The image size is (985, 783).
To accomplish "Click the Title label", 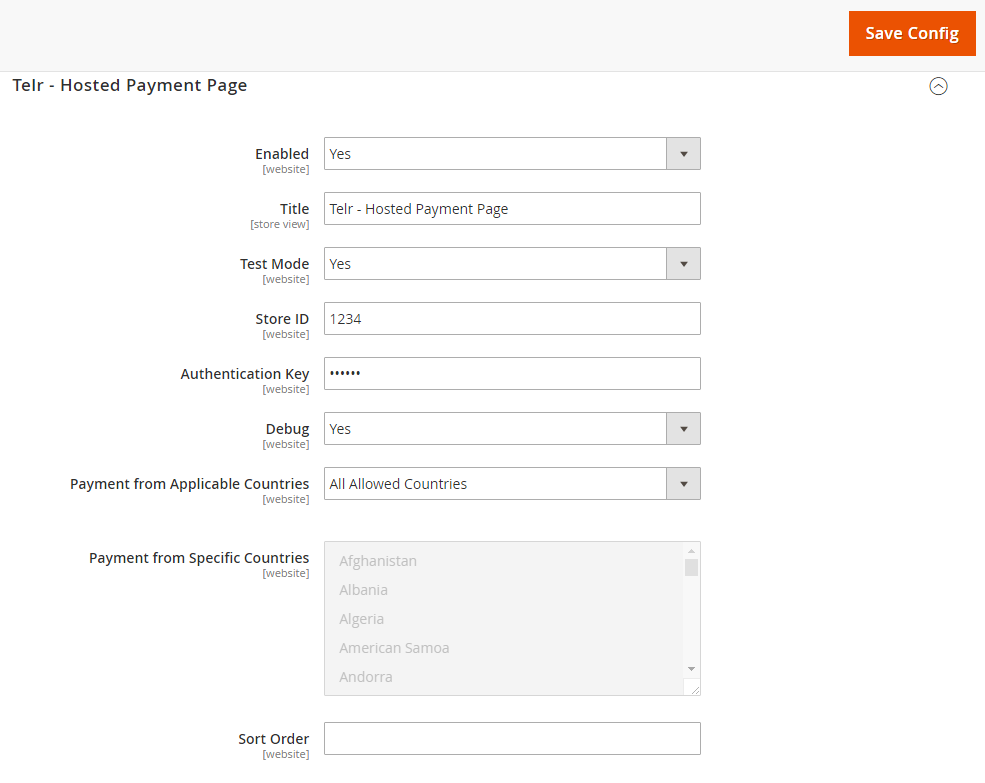I will point(295,209).
